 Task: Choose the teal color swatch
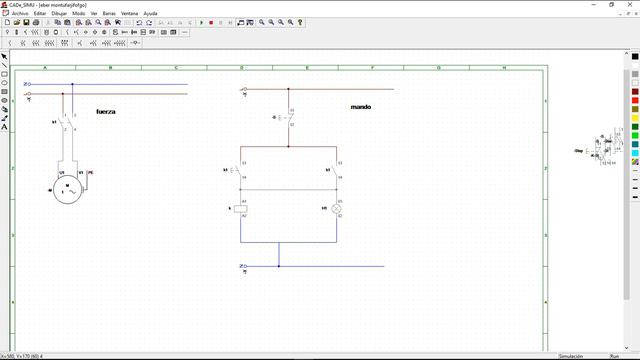[635, 144]
